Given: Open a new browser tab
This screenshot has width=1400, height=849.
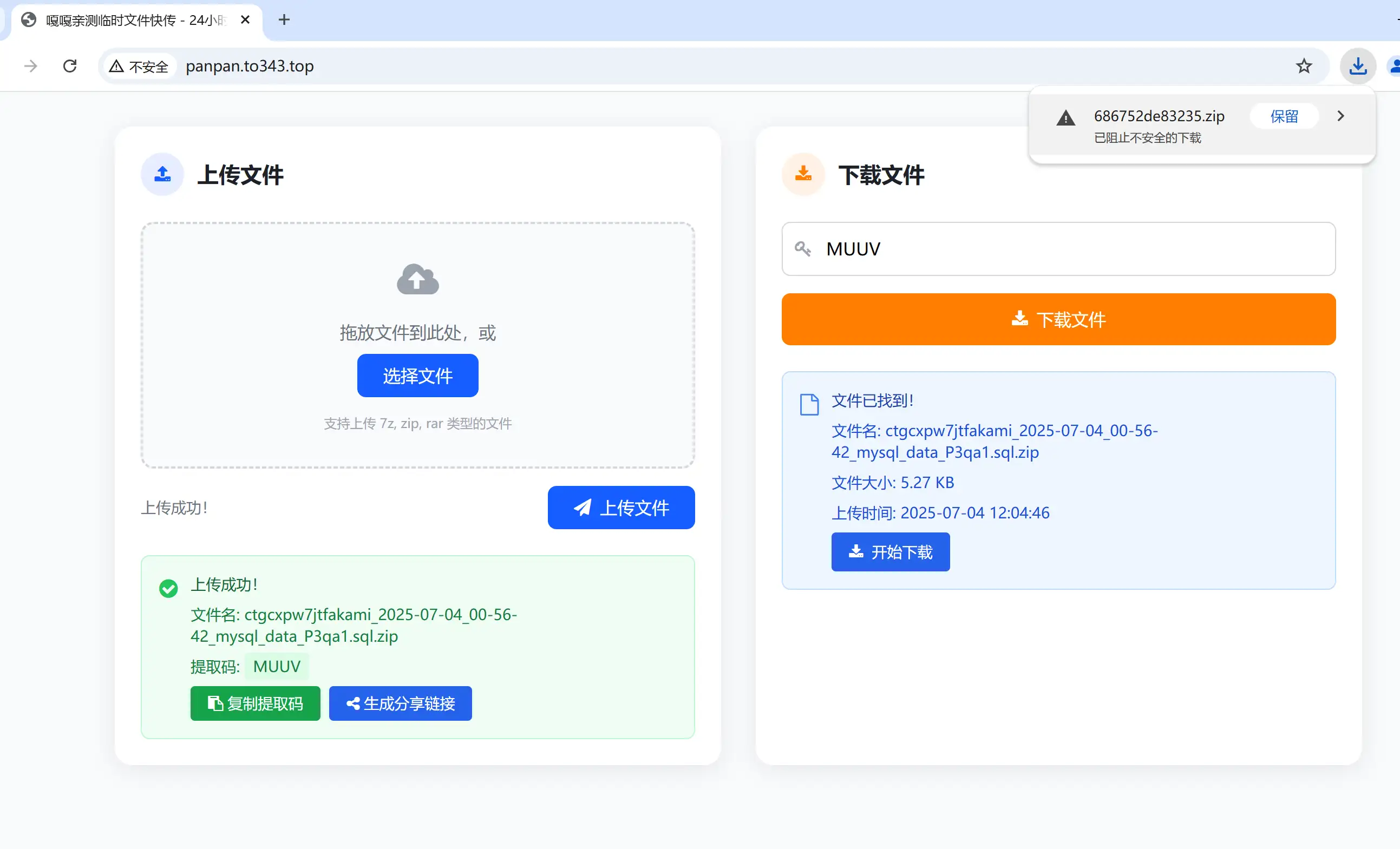Looking at the screenshot, I should [284, 20].
